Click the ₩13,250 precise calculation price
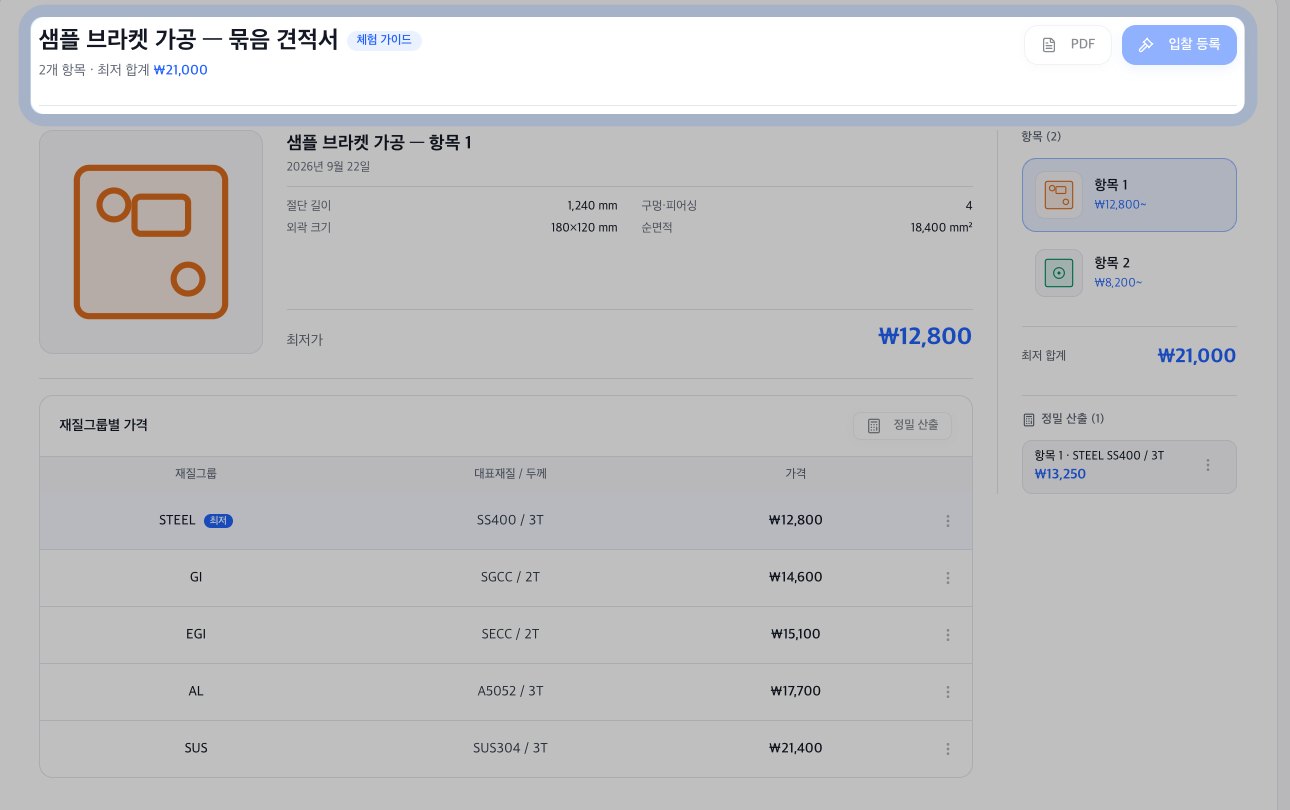Viewport: 1290px width, 810px height. point(1060,474)
